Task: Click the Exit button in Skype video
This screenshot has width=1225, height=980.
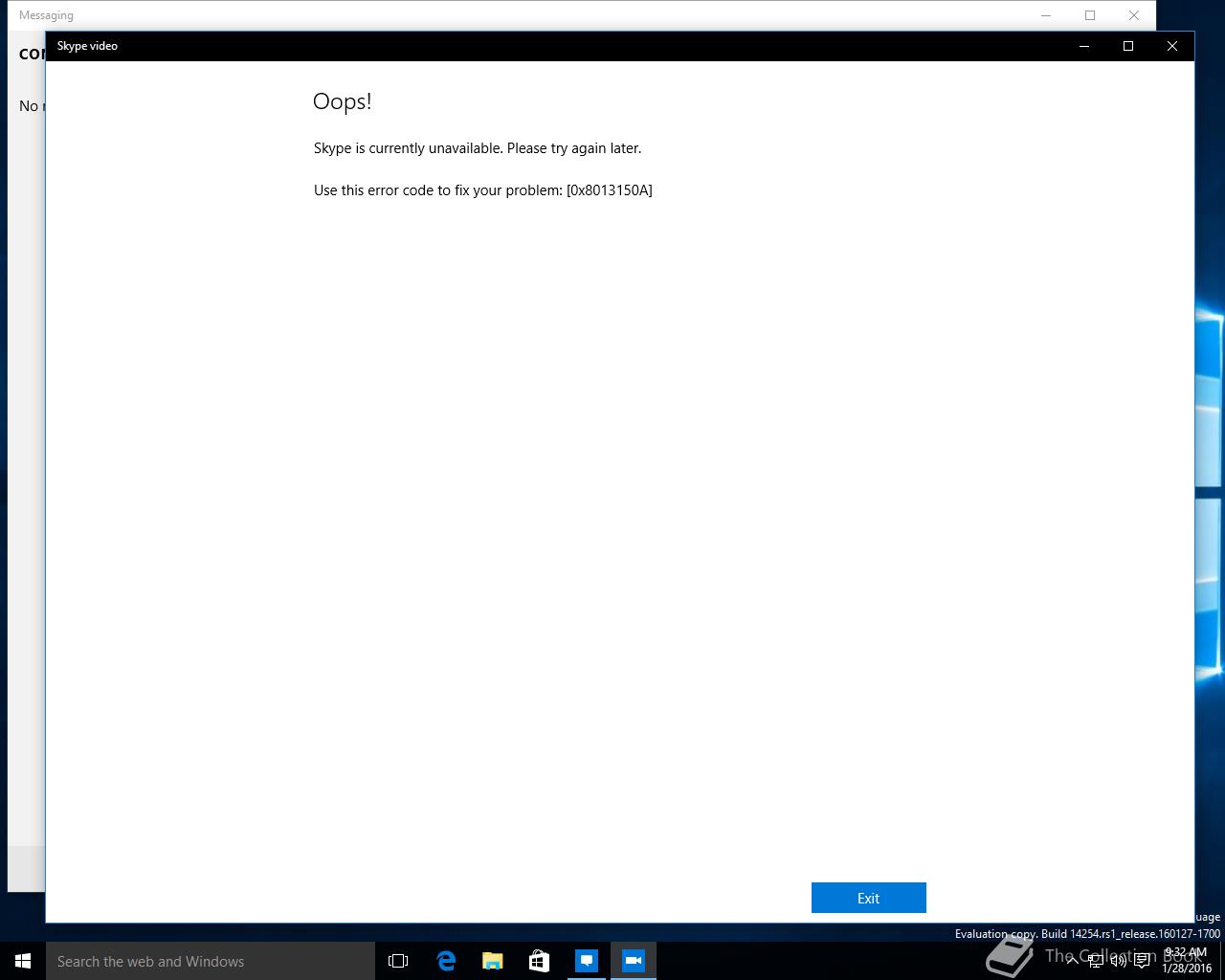Action: 868,898
